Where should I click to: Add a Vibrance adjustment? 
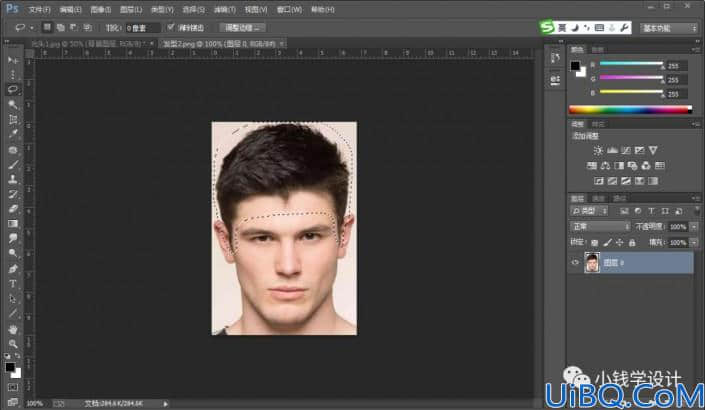653,150
